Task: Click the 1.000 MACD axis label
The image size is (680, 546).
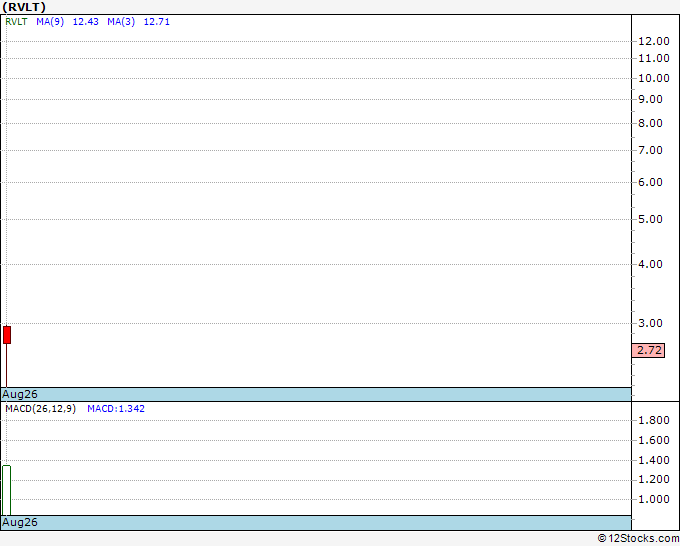Action: (654, 499)
